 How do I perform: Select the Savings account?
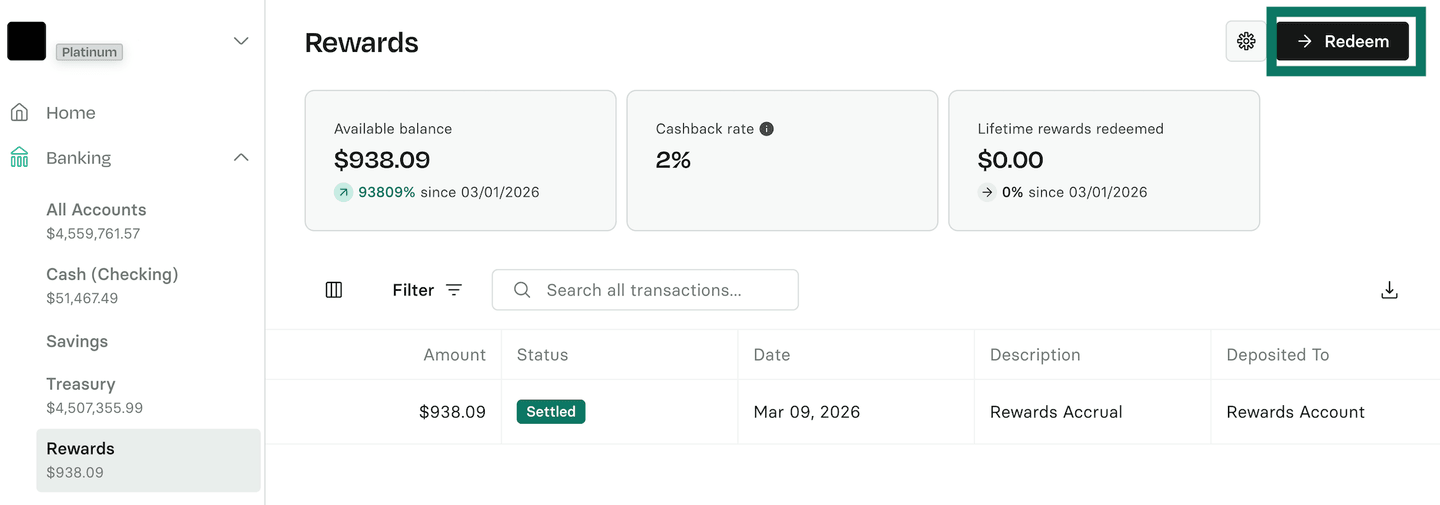point(77,341)
